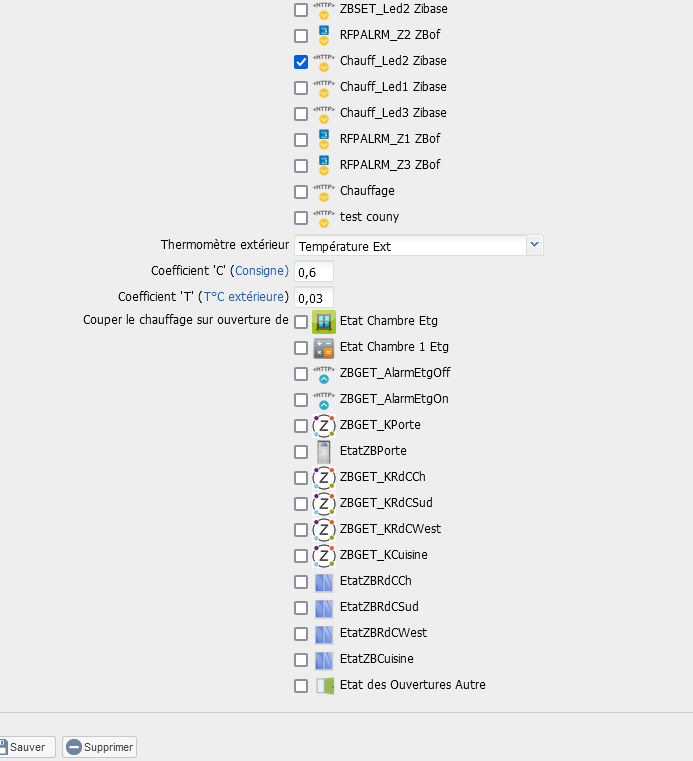
Task: Click the EtatZBRdCCh window icon
Action: tap(323, 581)
